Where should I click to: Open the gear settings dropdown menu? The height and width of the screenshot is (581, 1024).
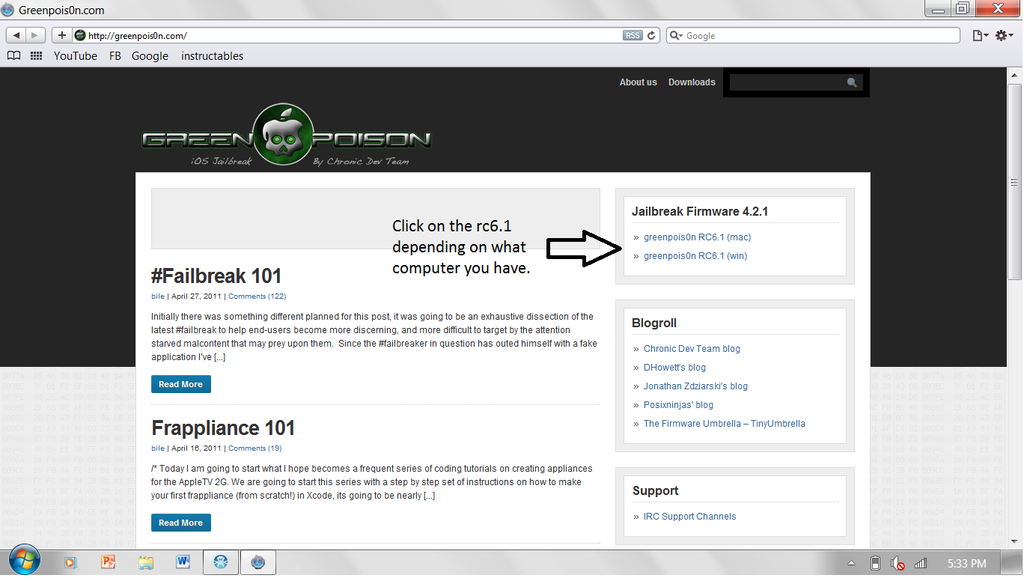[x=1003, y=34]
